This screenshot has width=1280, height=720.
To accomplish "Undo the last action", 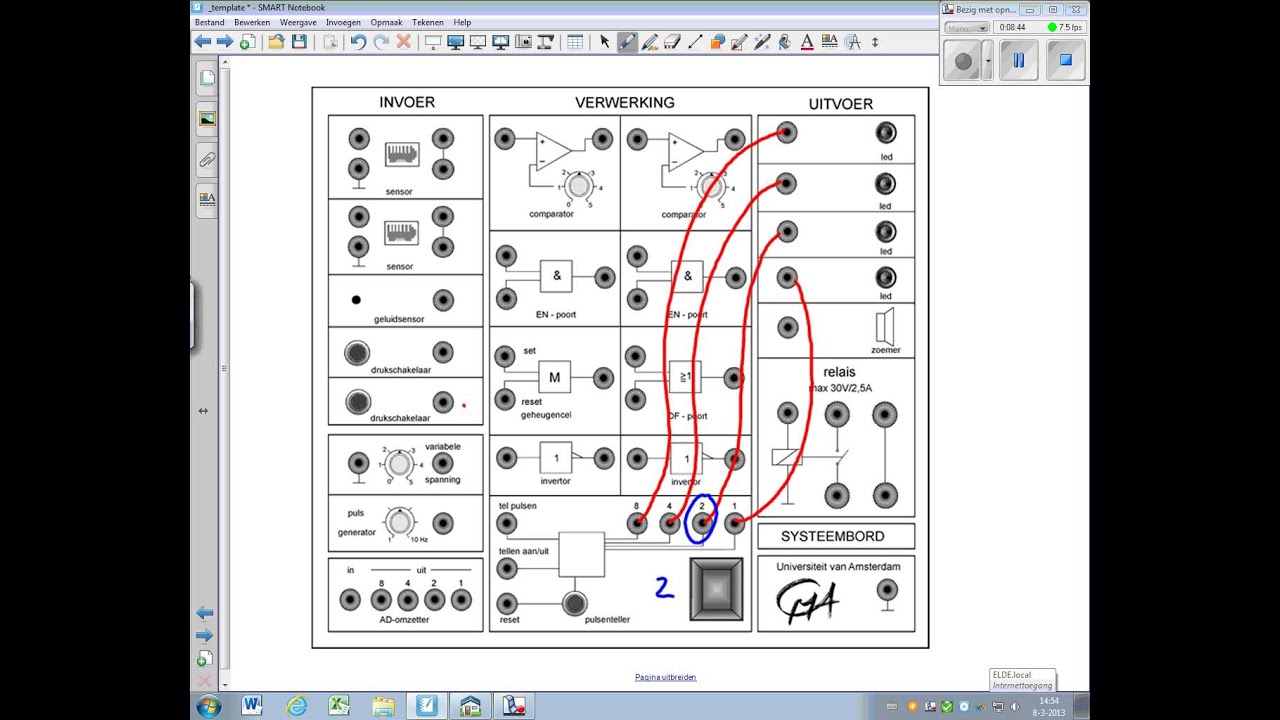I will 358,42.
